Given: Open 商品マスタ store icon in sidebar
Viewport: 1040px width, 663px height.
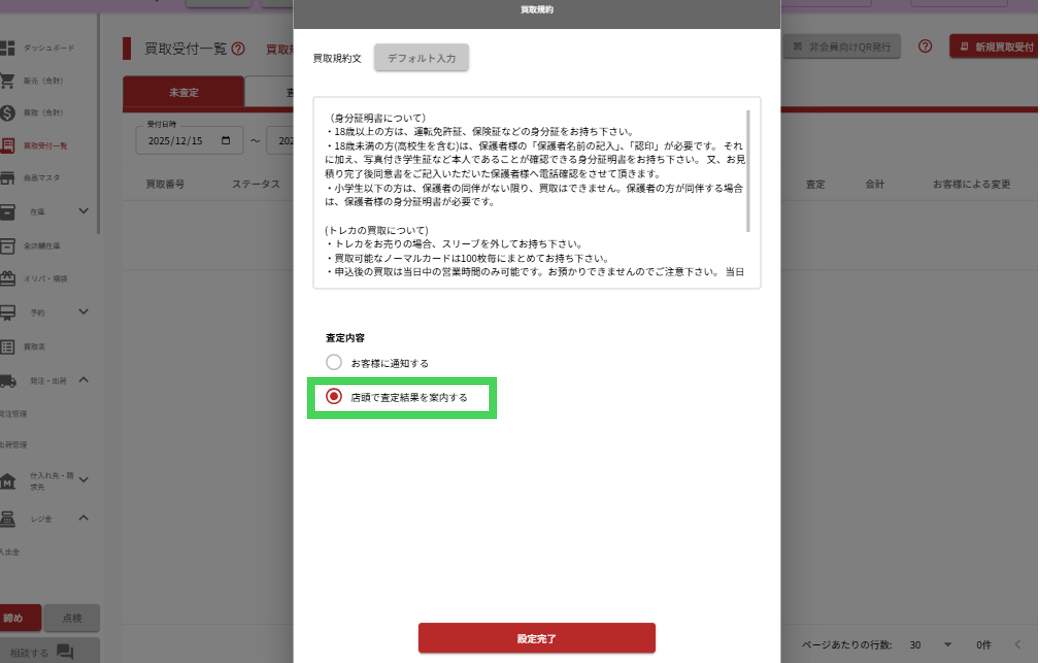Looking at the screenshot, I should pyautogui.click(x=8, y=178).
